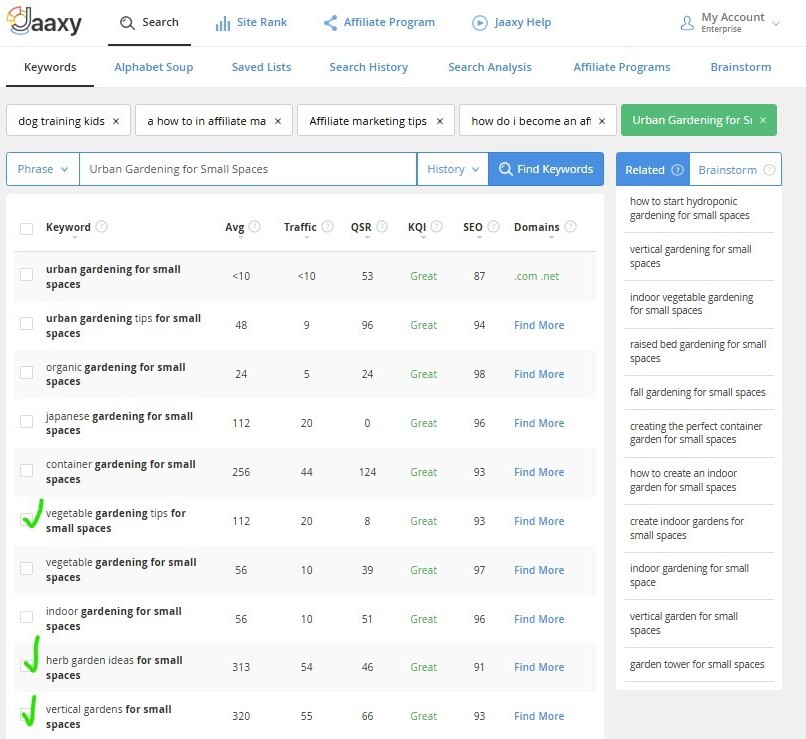The height and width of the screenshot is (739, 806).
Task: Check 'container gardening for small spaces' row
Action: (x=26, y=470)
